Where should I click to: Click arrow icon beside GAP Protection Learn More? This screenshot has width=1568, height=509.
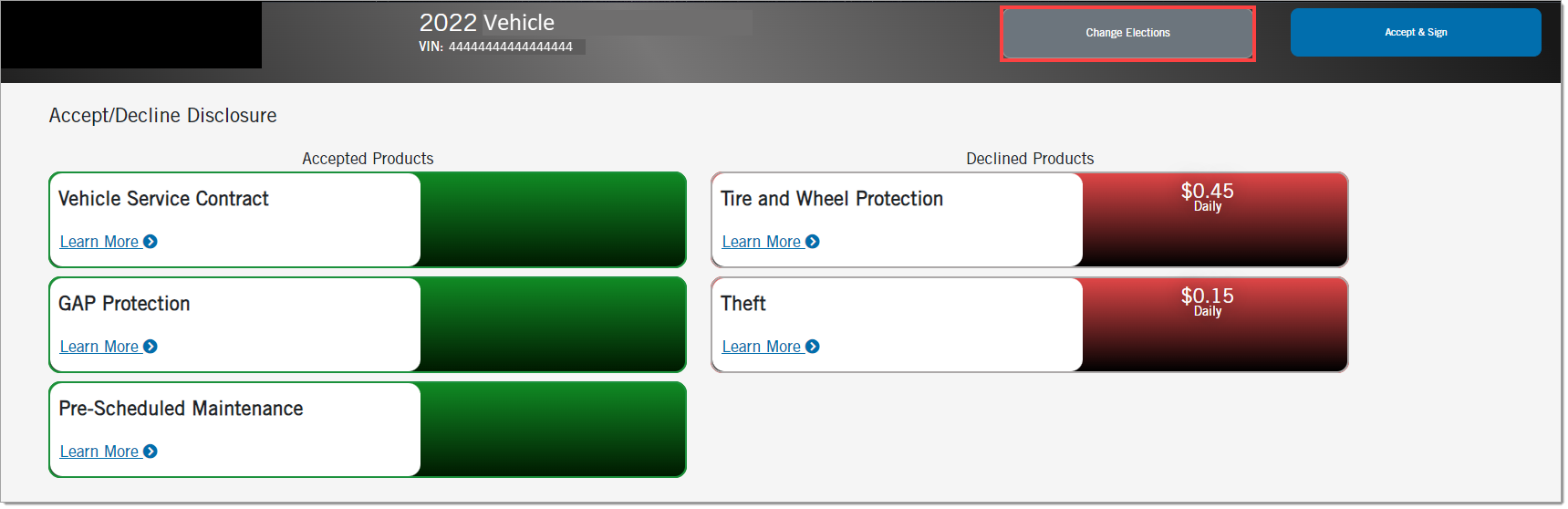tap(151, 347)
